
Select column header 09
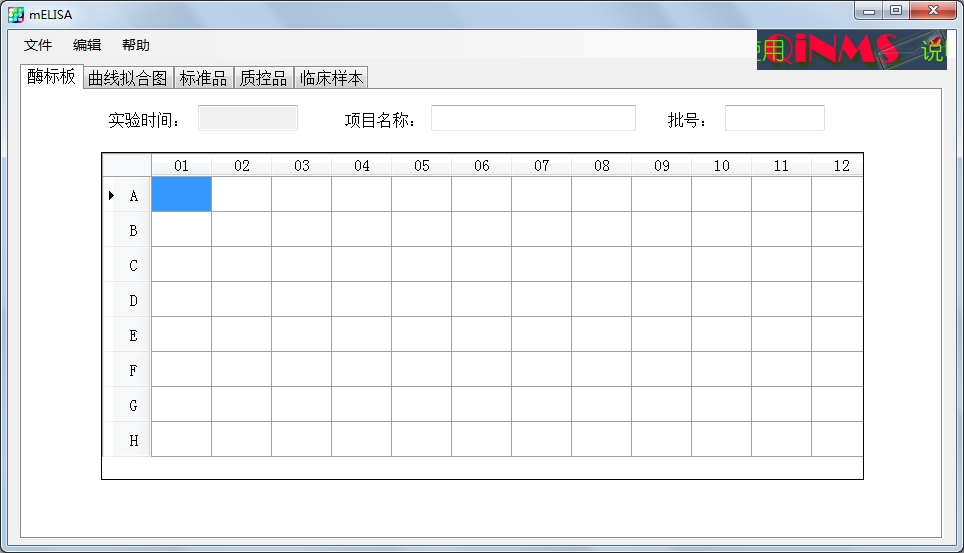662,165
